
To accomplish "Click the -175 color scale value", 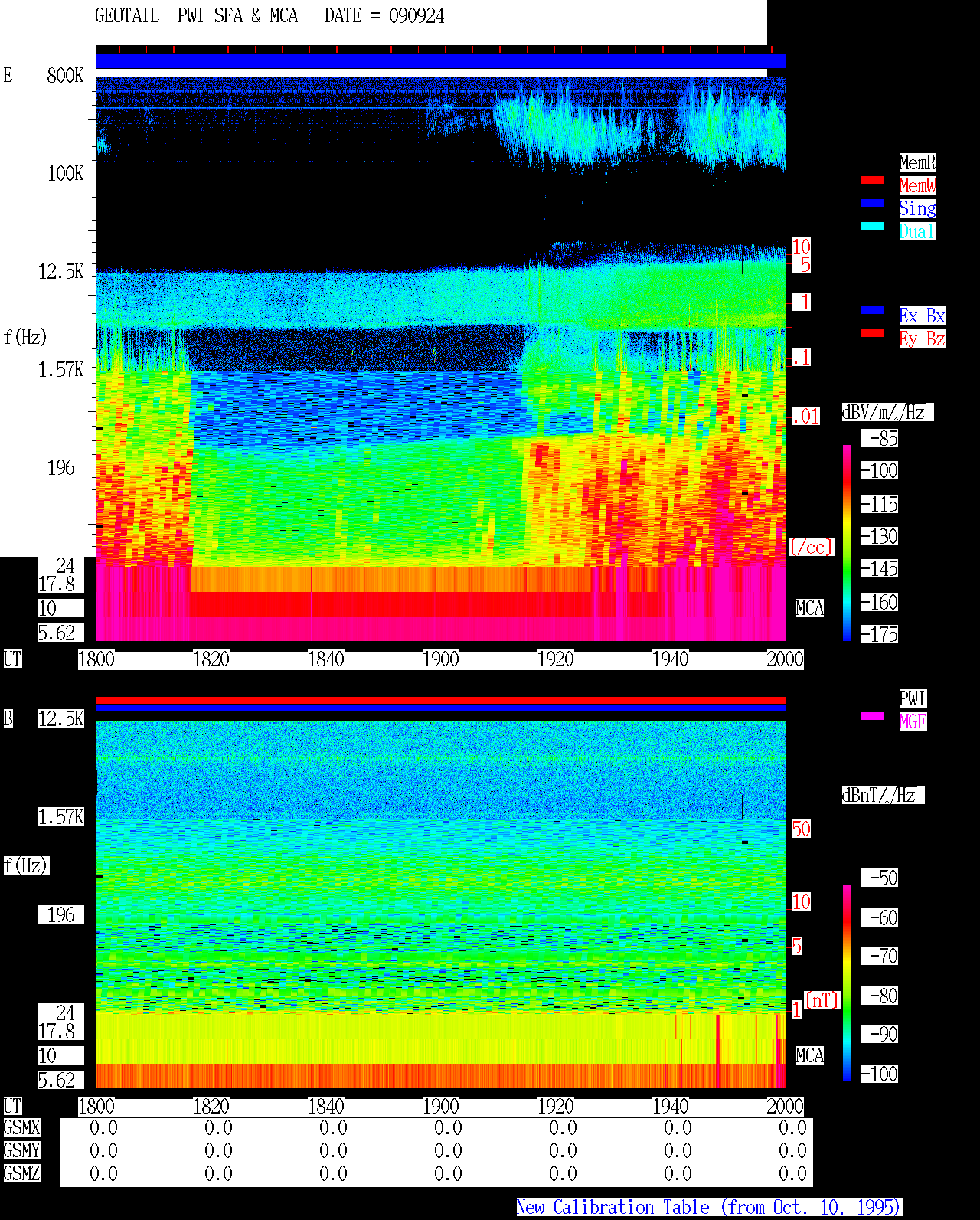I will point(880,634).
